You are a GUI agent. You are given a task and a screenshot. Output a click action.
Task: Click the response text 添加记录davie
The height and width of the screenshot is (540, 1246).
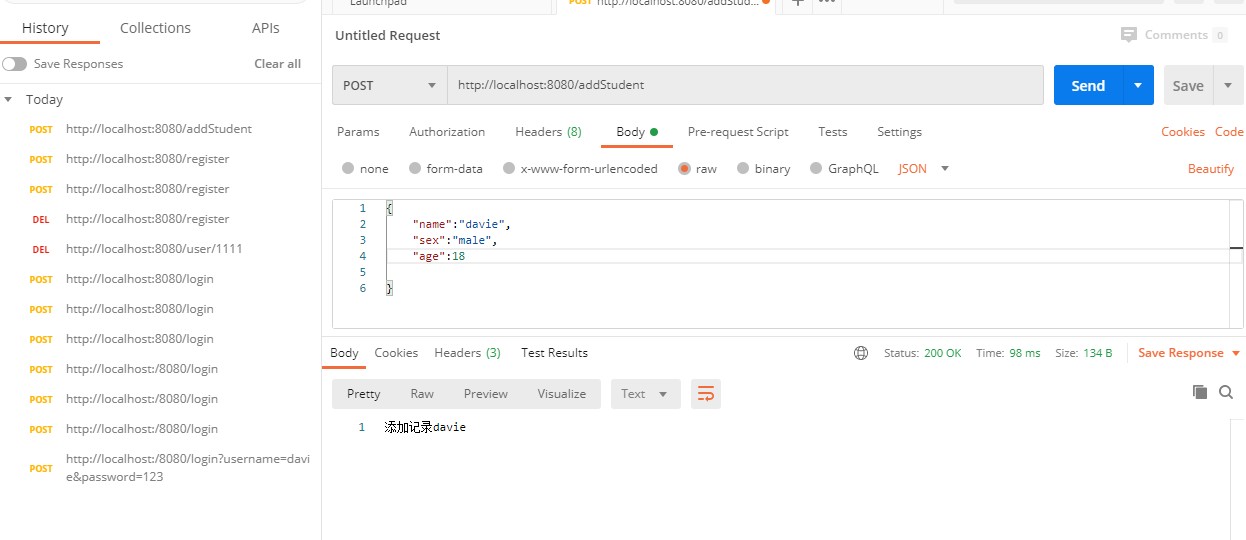[425, 427]
